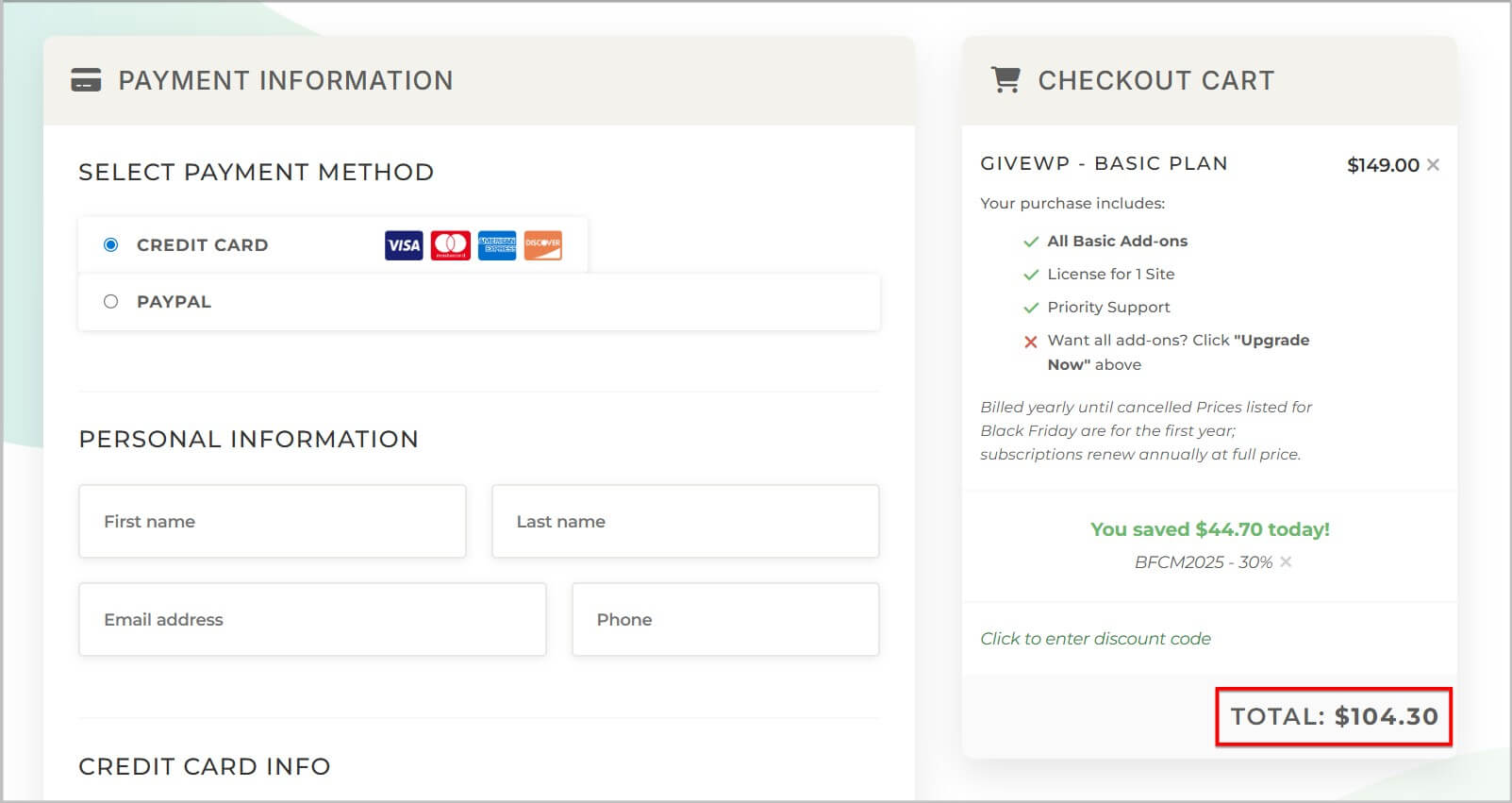The image size is (1512, 803).
Task: Click the checkmark beside License for 1 Site
Action: click(x=1029, y=275)
